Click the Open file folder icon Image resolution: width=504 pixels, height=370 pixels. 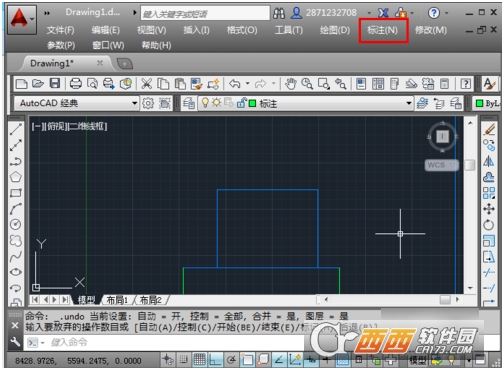tap(38, 84)
